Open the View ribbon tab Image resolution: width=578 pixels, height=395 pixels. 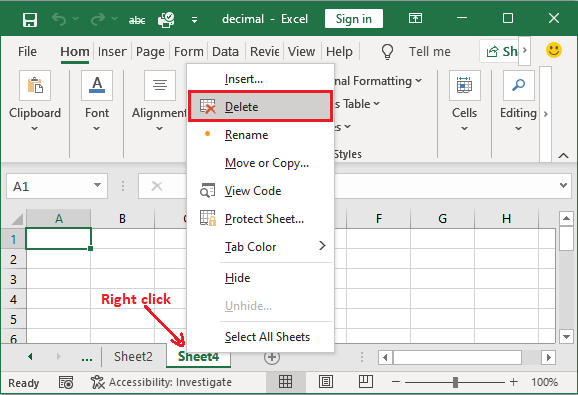click(301, 52)
